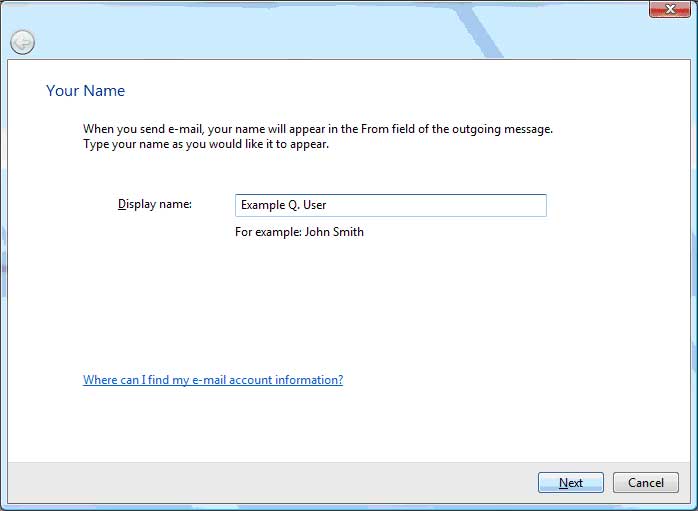Image resolution: width=698 pixels, height=511 pixels.
Task: Click the 'For example: John Smith' hint
Action: 299,232
